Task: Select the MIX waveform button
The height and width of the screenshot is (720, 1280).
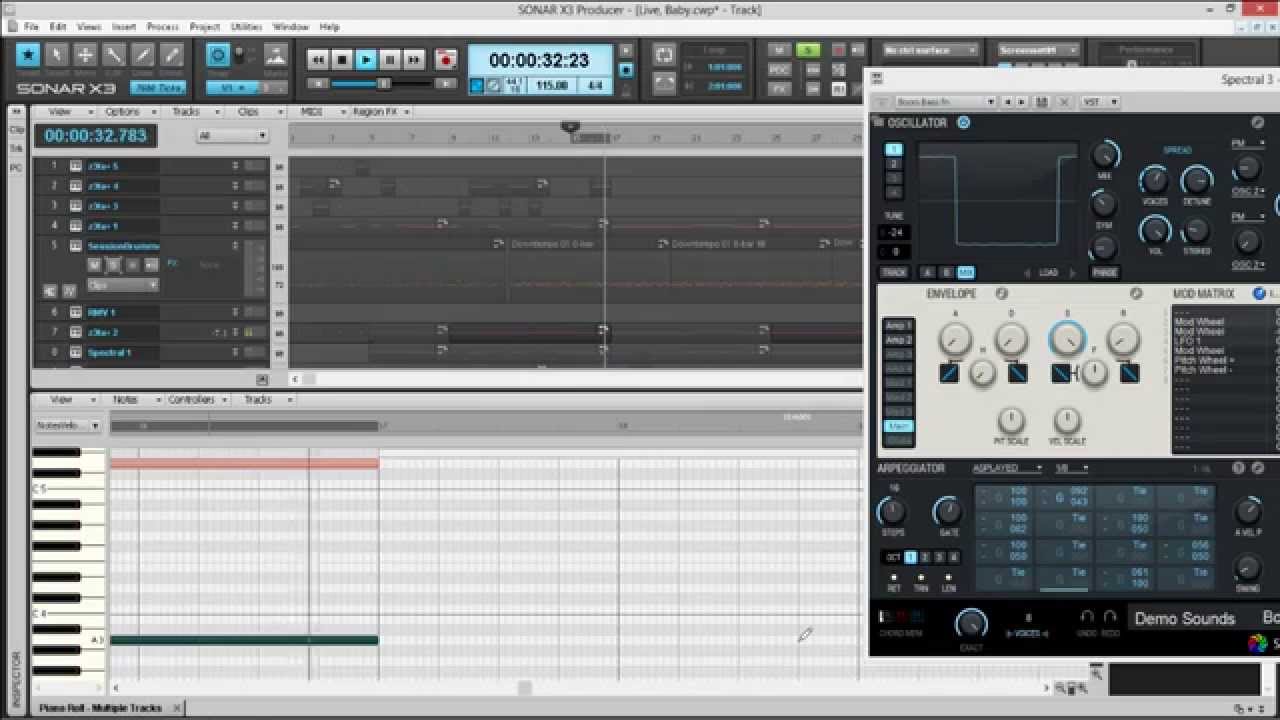Action: [965, 272]
